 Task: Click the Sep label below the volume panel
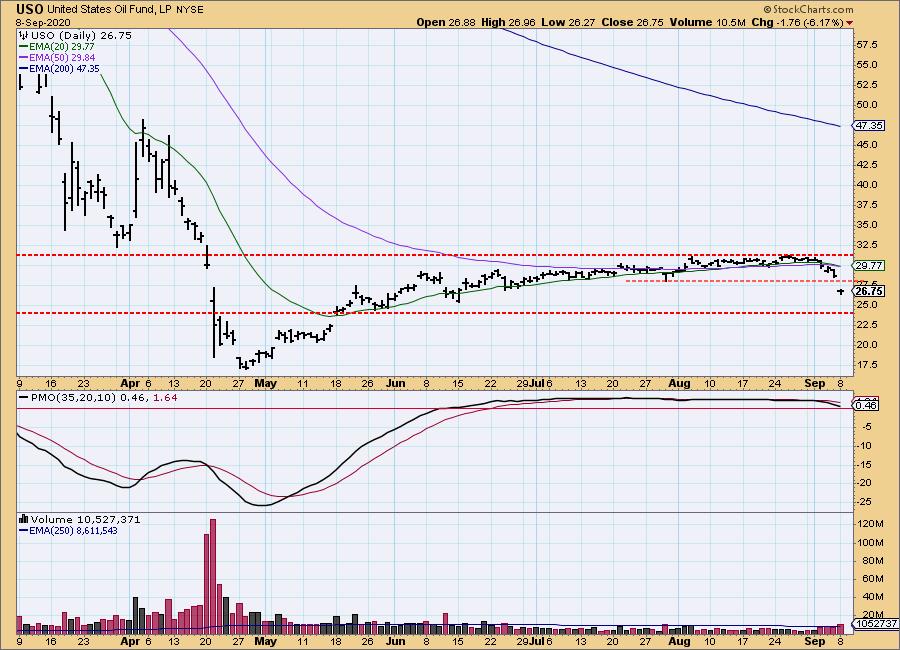814,641
